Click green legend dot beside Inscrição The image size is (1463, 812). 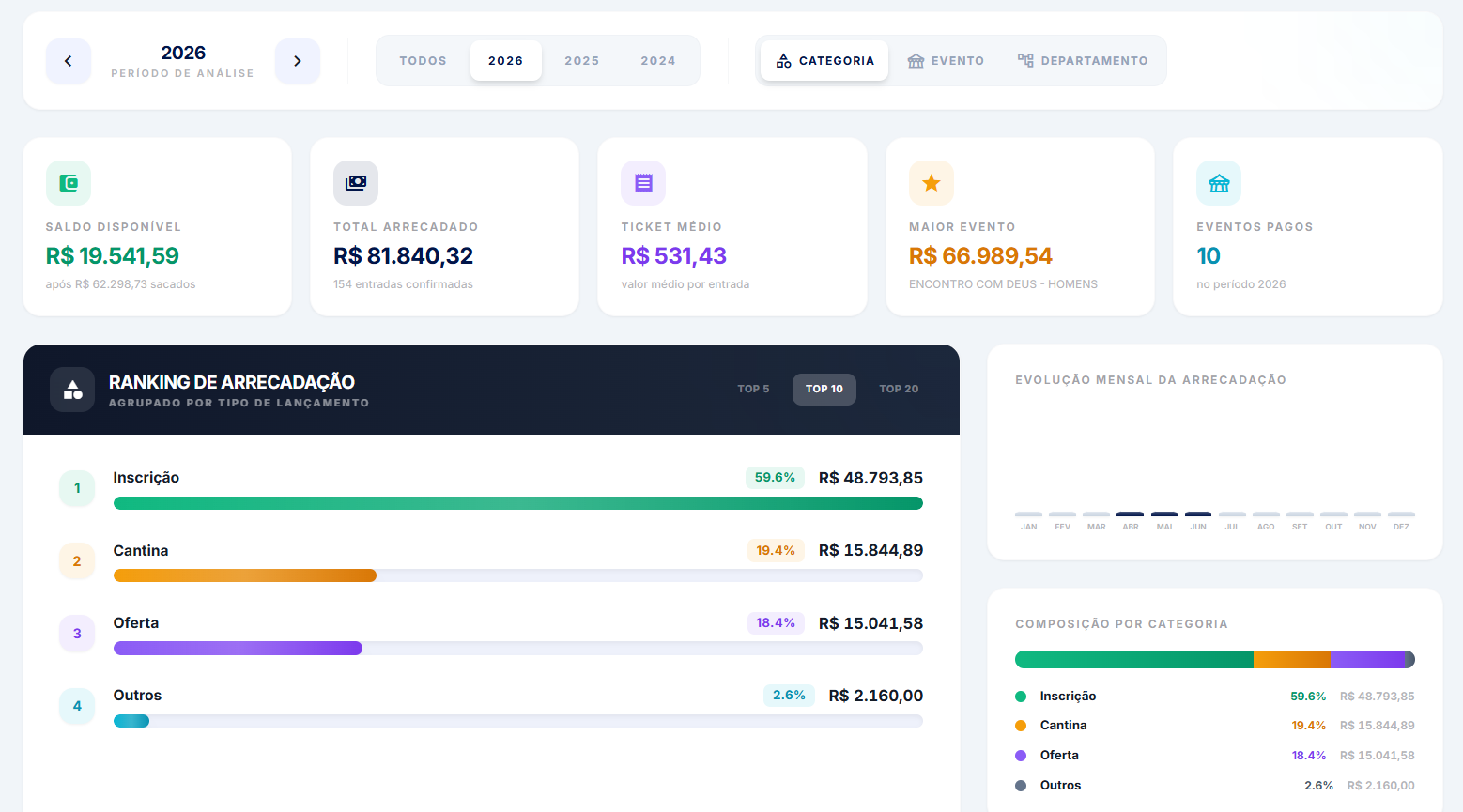(x=1021, y=697)
